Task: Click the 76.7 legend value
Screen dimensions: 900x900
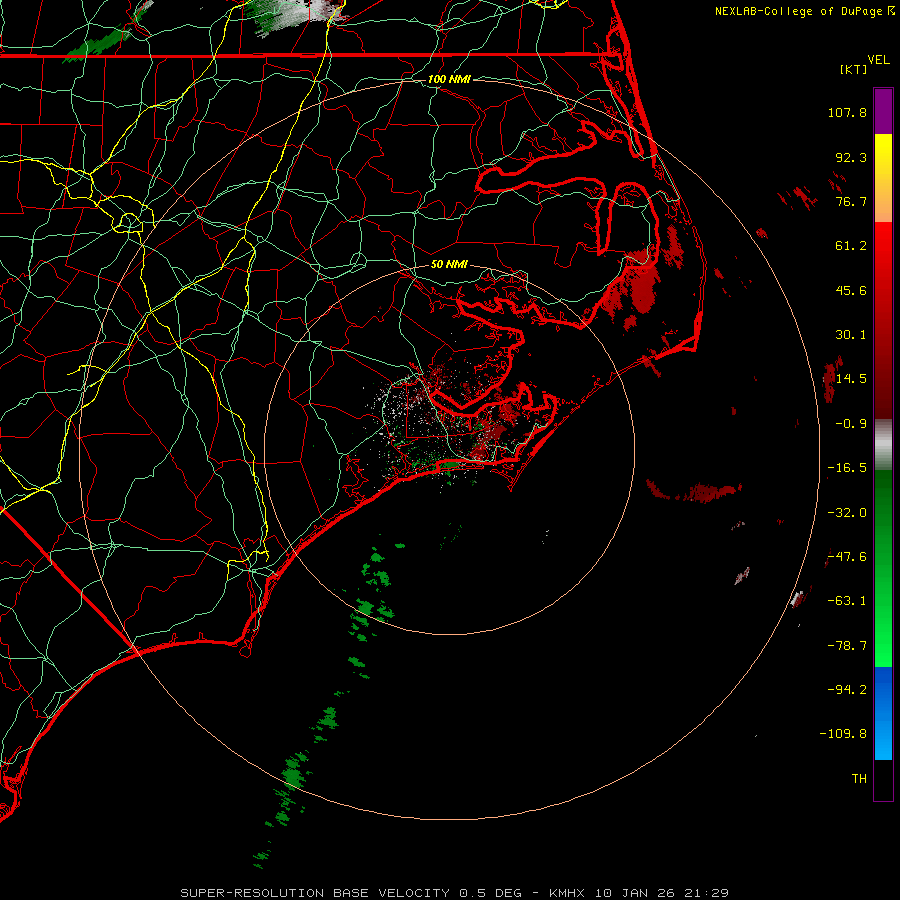Action: [x=851, y=201]
